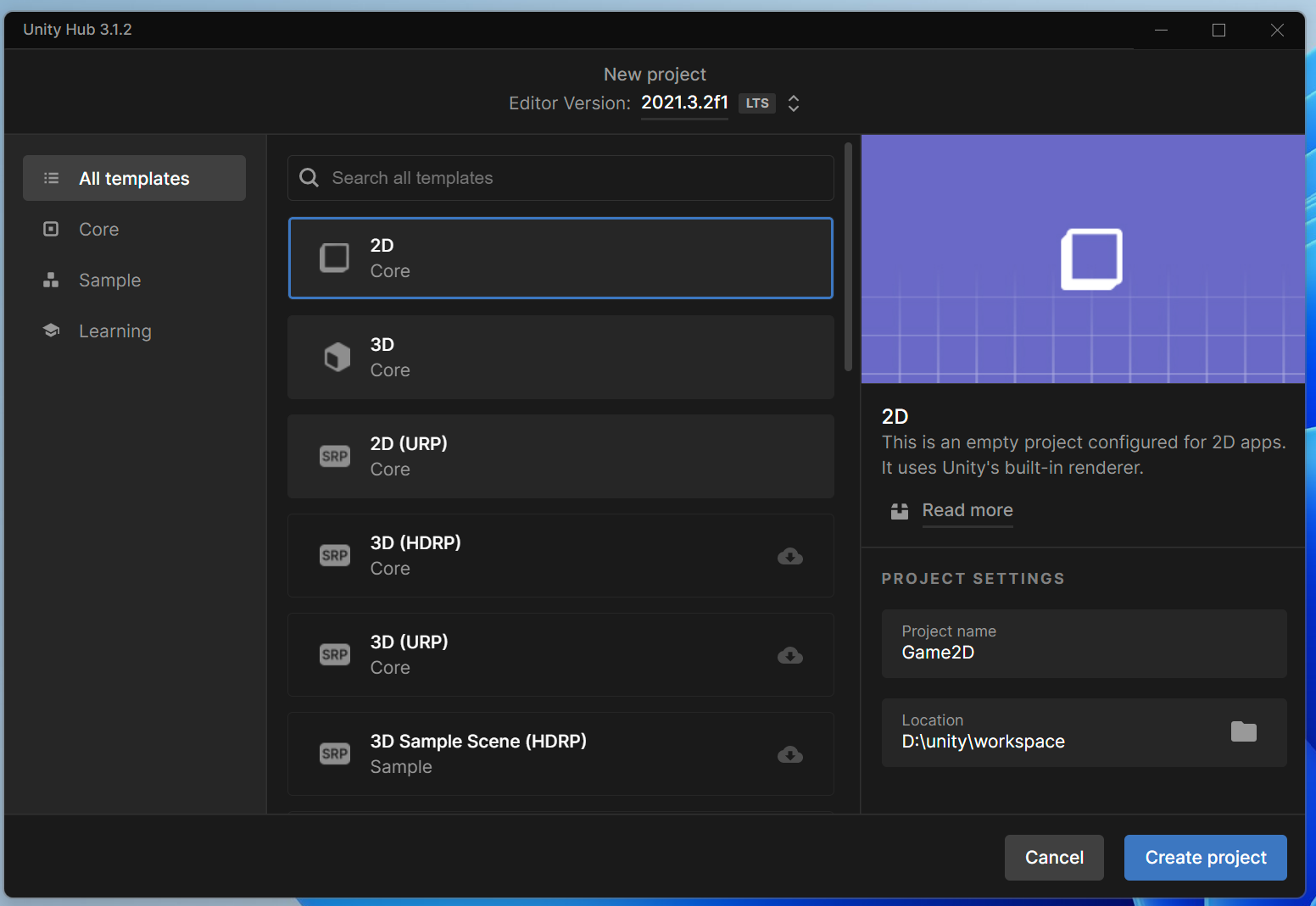Download the 3D (HDRP) template via cloud icon
This screenshot has width=1316, height=906.
[x=790, y=556]
